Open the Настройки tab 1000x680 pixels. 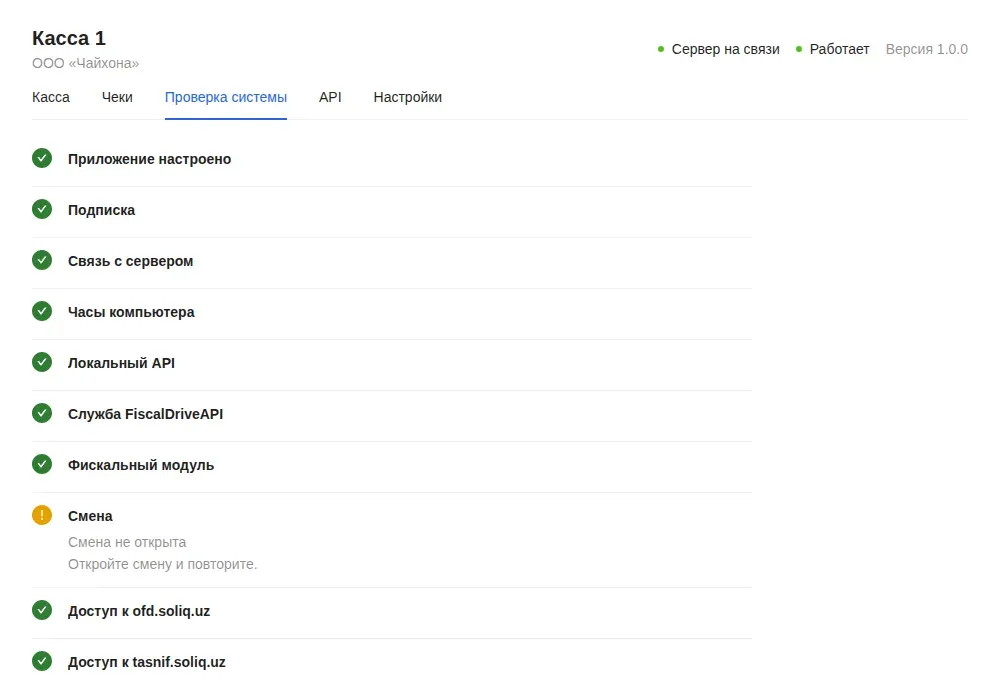[408, 98]
